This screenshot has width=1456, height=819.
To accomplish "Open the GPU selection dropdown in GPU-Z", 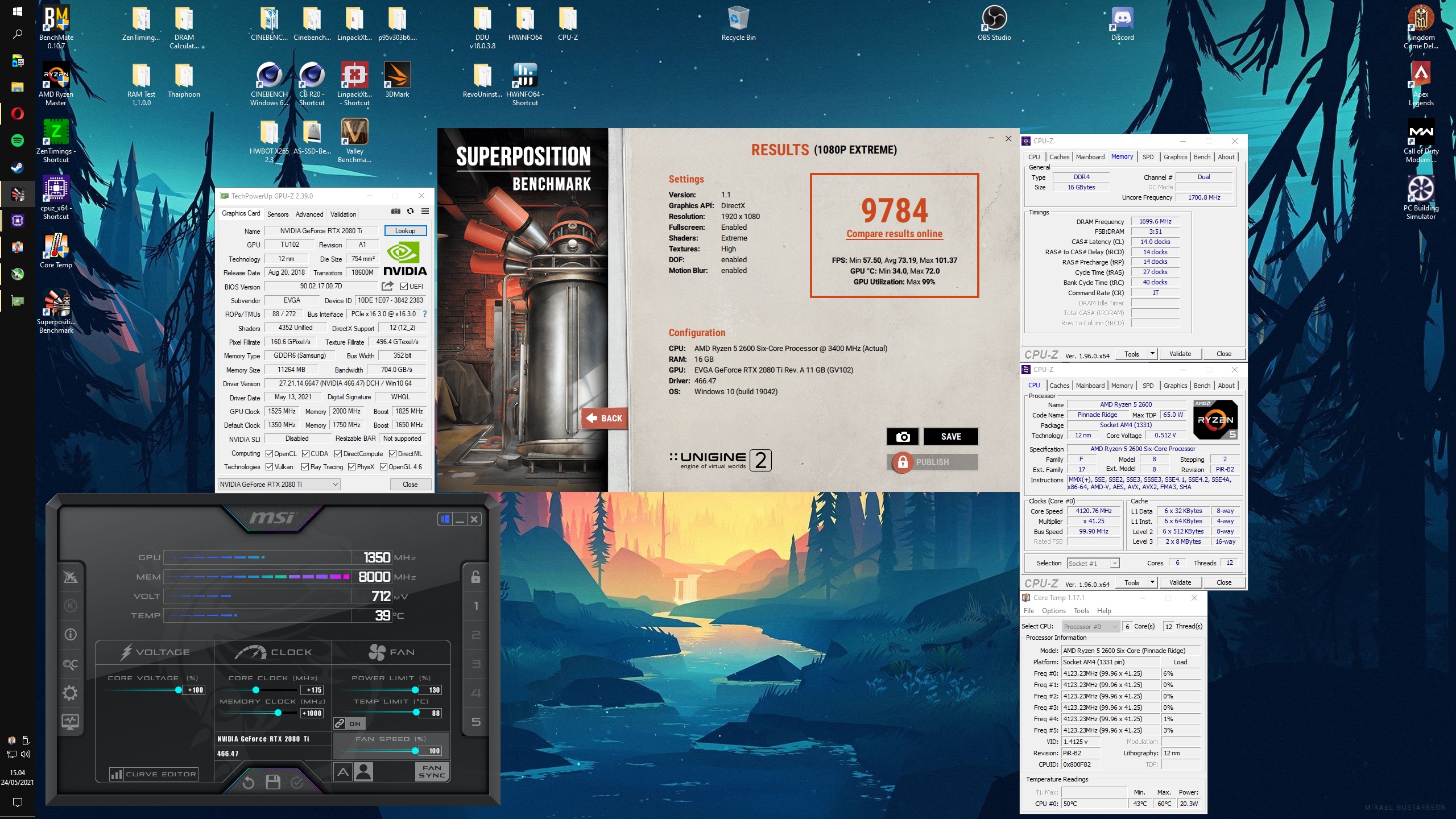I will tap(279, 484).
